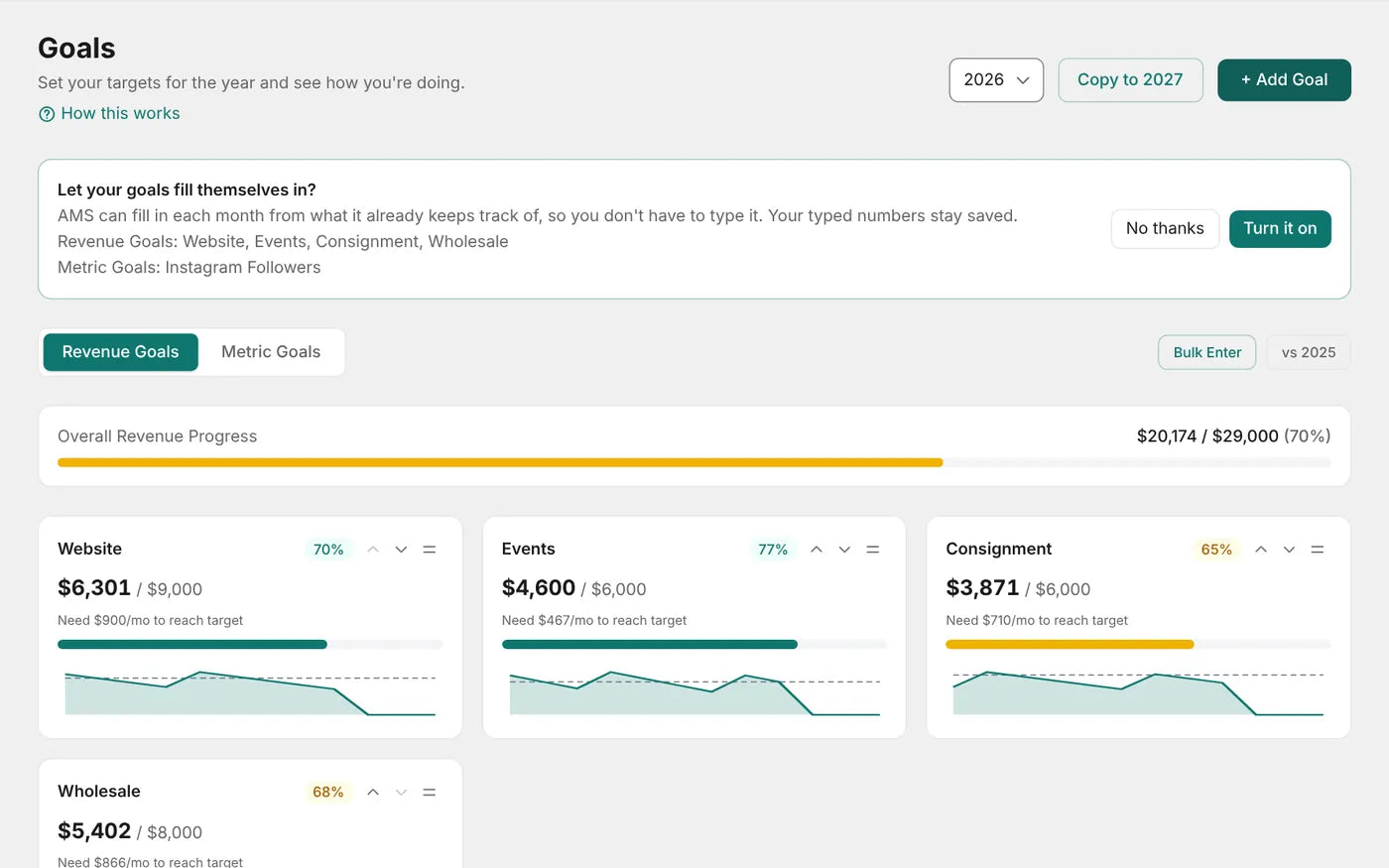Move Website goal card down

[x=401, y=550]
